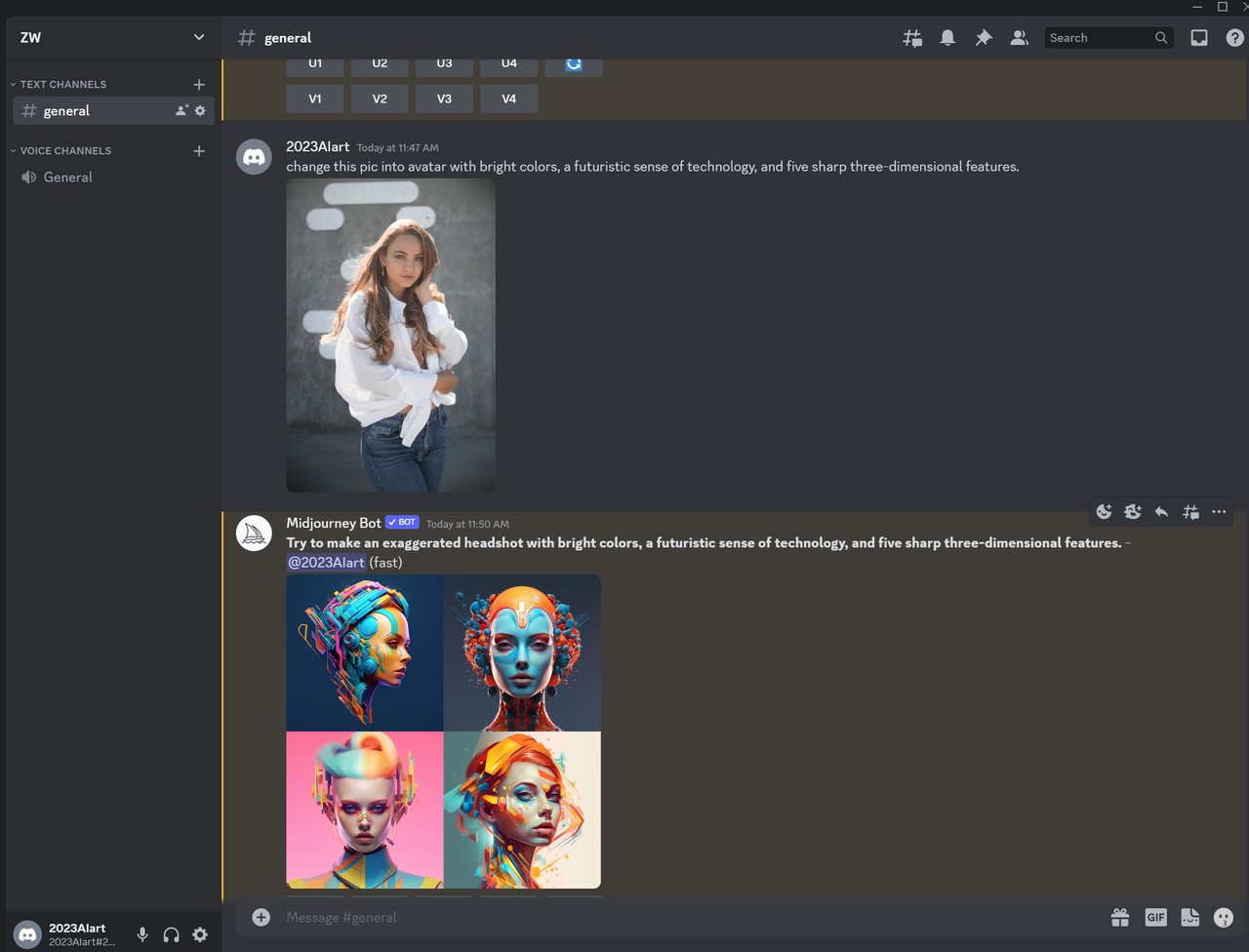
Task: Open the Help icon
Action: coord(1234,38)
